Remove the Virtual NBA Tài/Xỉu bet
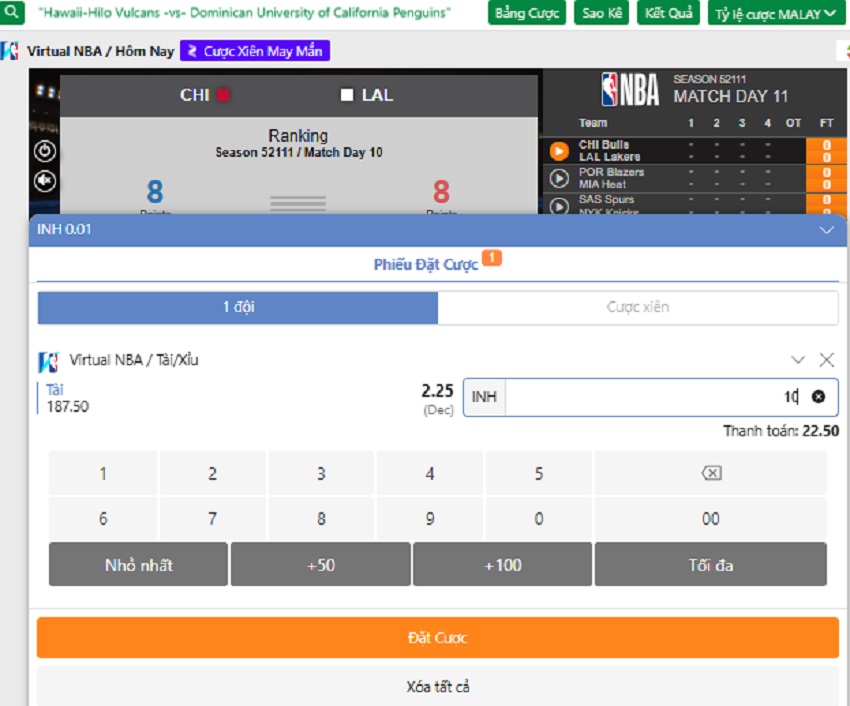The image size is (850, 706). pos(826,360)
